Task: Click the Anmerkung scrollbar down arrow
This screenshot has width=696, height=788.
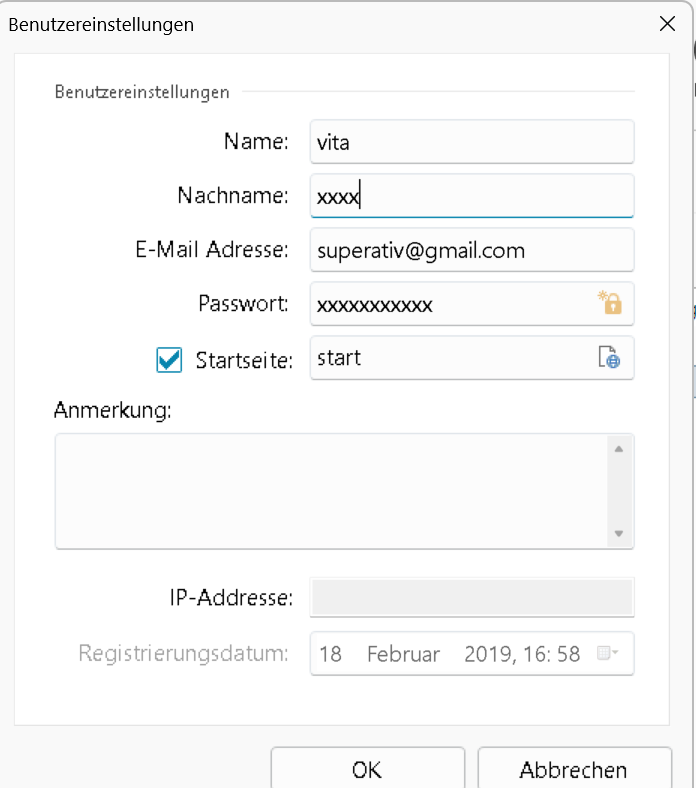Action: coord(619,533)
